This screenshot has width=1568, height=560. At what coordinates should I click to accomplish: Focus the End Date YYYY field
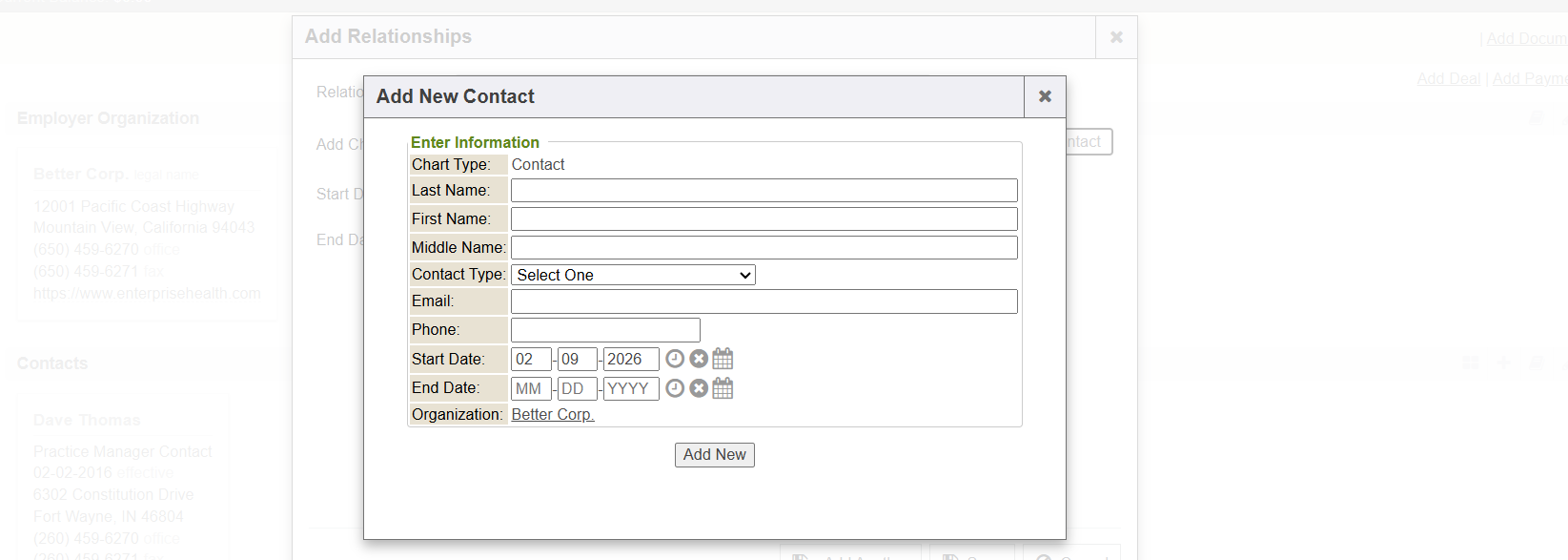[630, 389]
